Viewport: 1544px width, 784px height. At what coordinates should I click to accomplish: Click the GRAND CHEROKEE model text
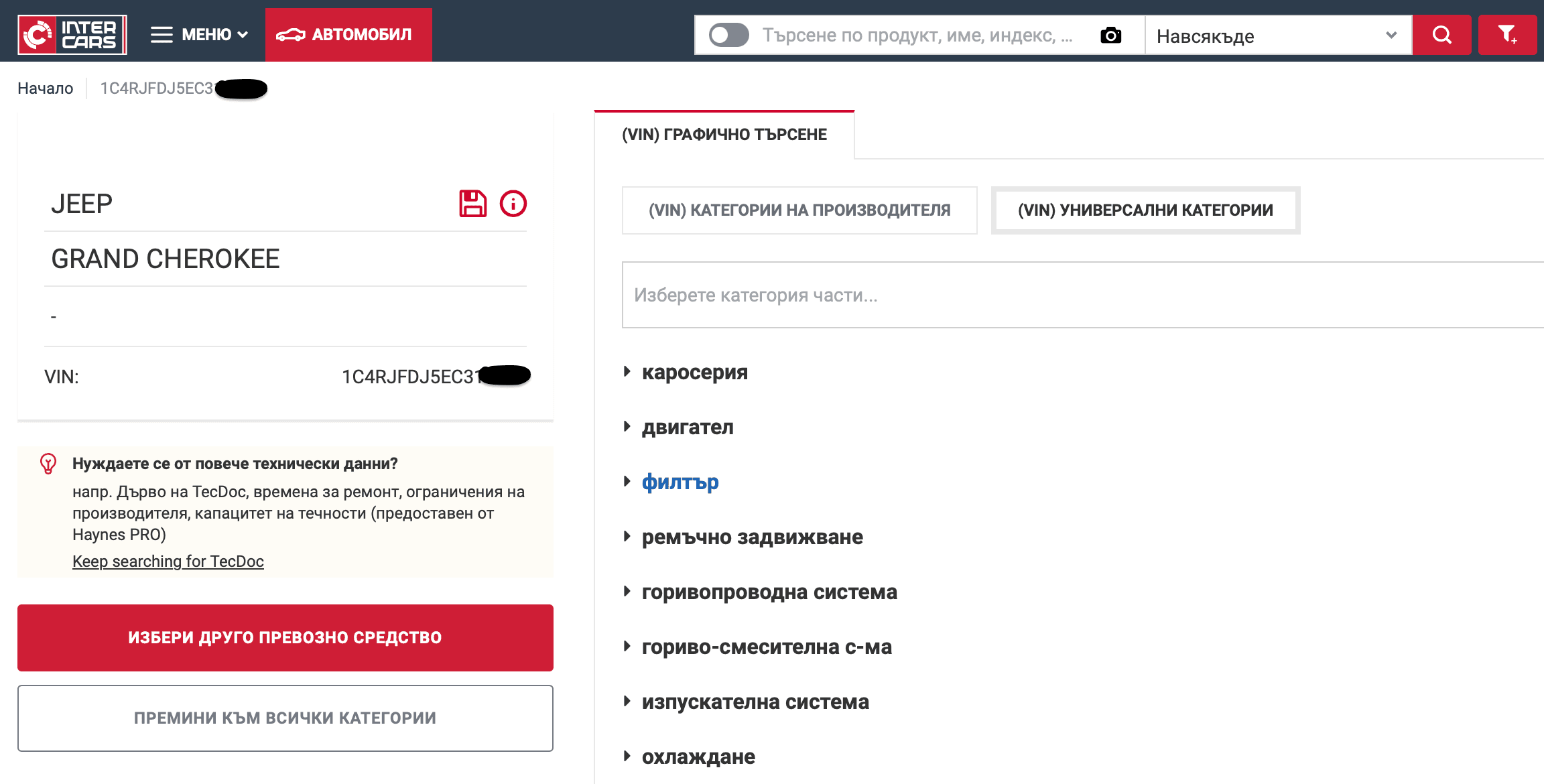coord(166,259)
